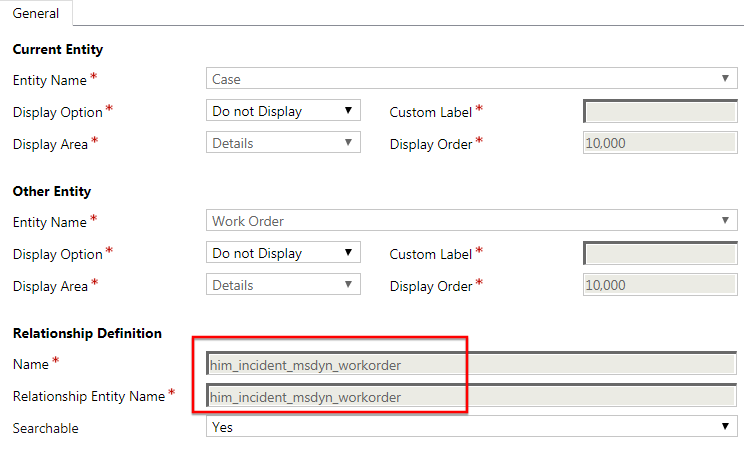
Task: Click Other Entity Custom Label field
Action: tap(660, 253)
